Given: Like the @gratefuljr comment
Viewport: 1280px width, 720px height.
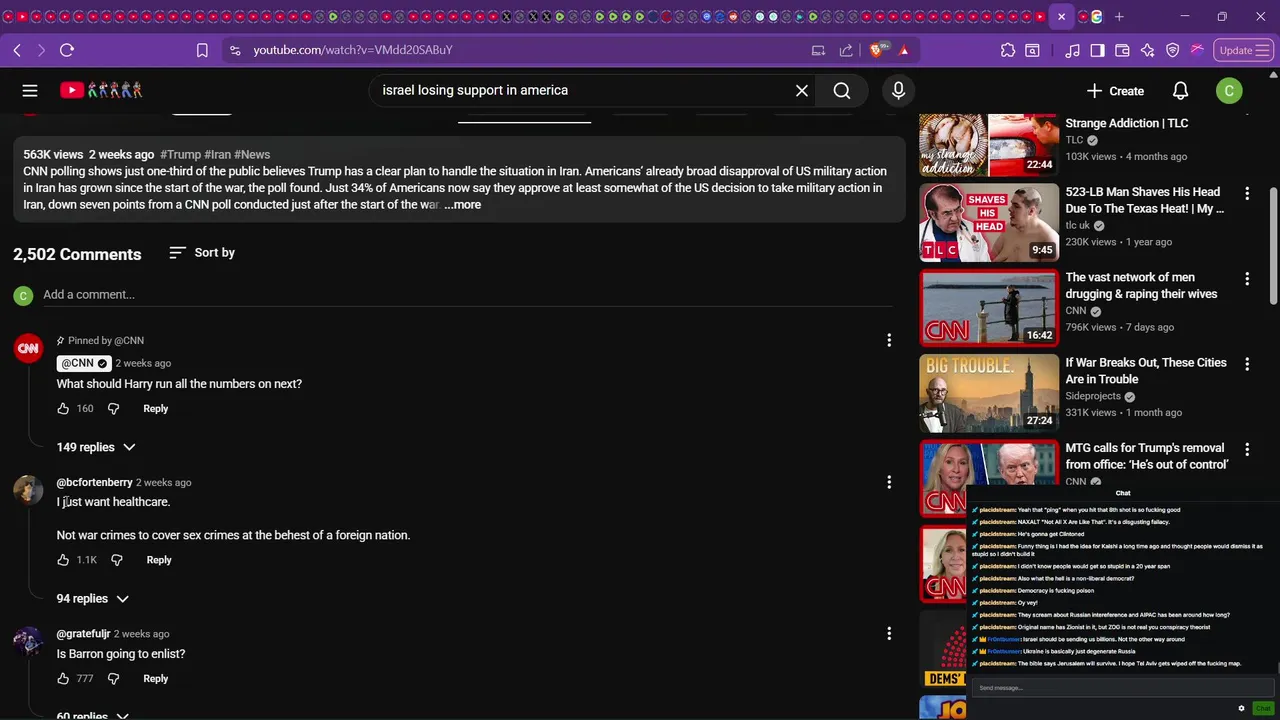Looking at the screenshot, I should point(63,678).
